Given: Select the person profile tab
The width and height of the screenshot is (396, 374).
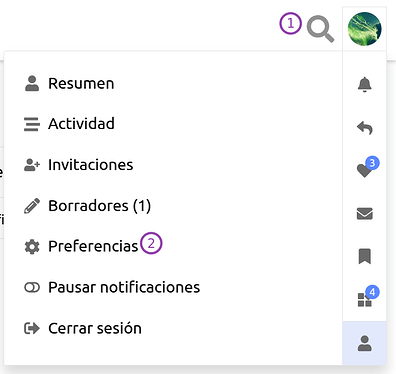Looking at the screenshot, I should pos(364,343).
